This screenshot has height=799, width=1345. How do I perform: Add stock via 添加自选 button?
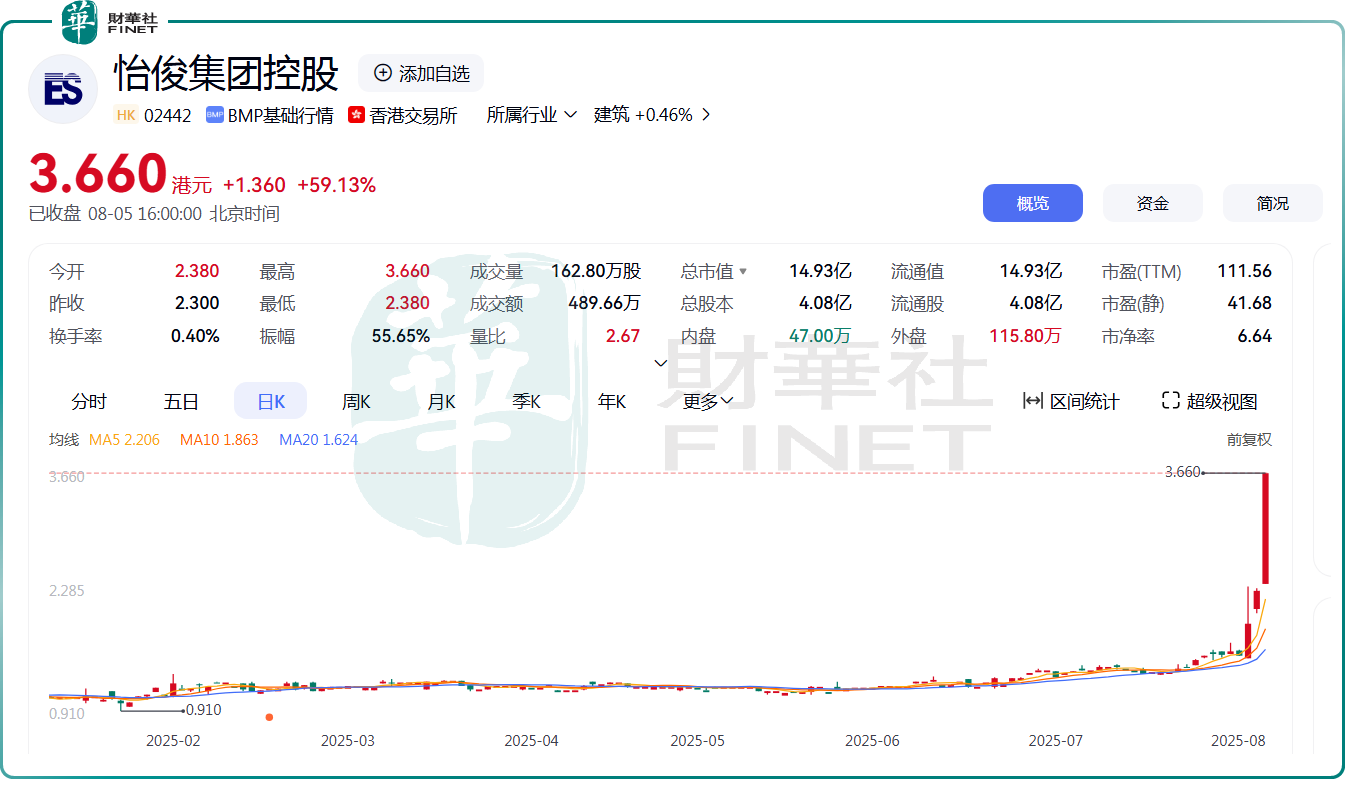click(x=421, y=73)
